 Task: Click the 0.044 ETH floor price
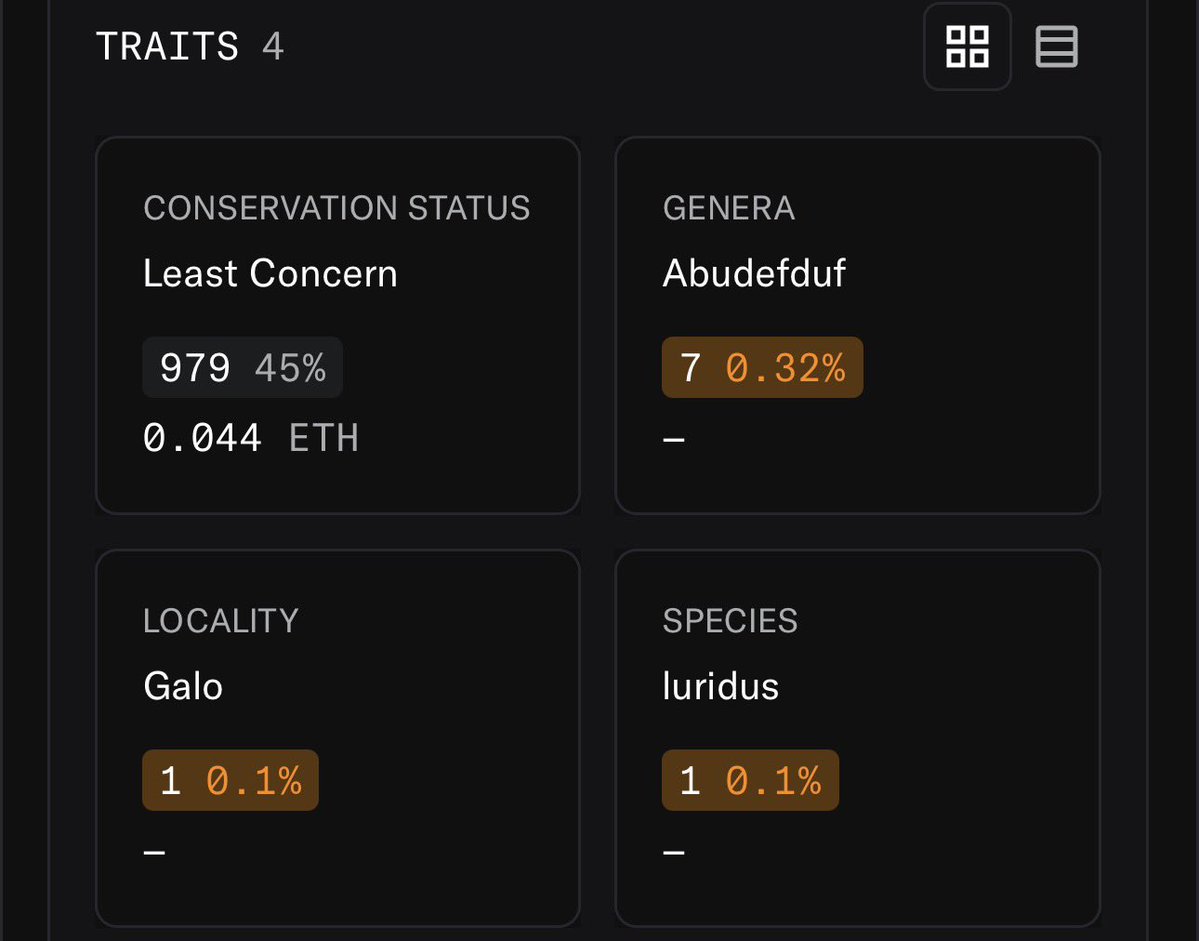click(x=251, y=438)
